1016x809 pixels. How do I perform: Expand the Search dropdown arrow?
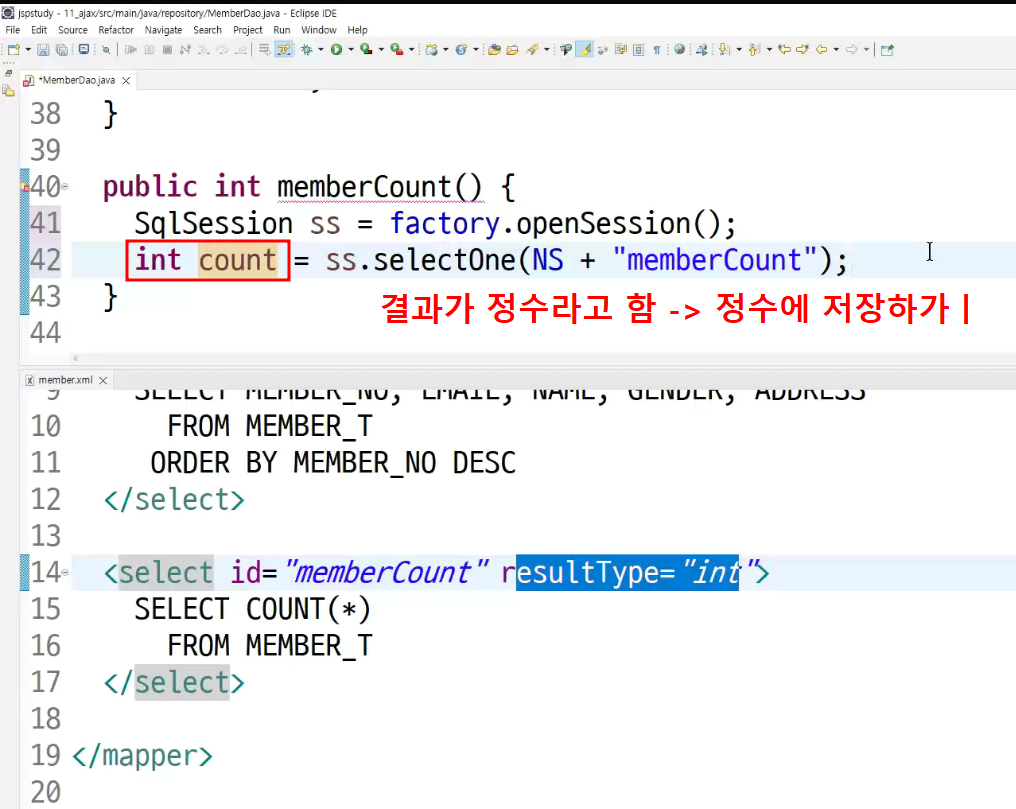pyautogui.click(x=547, y=49)
